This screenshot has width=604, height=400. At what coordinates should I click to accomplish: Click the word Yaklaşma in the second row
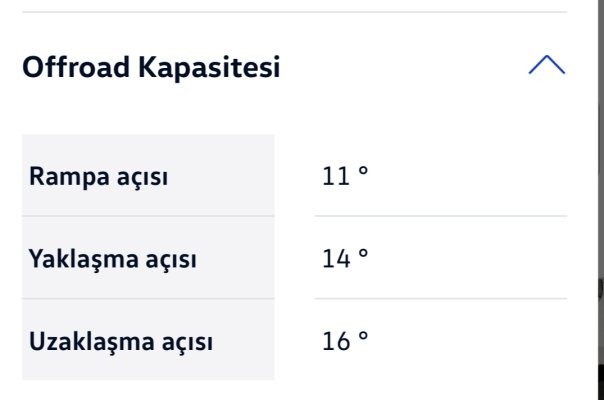[x=84, y=259]
